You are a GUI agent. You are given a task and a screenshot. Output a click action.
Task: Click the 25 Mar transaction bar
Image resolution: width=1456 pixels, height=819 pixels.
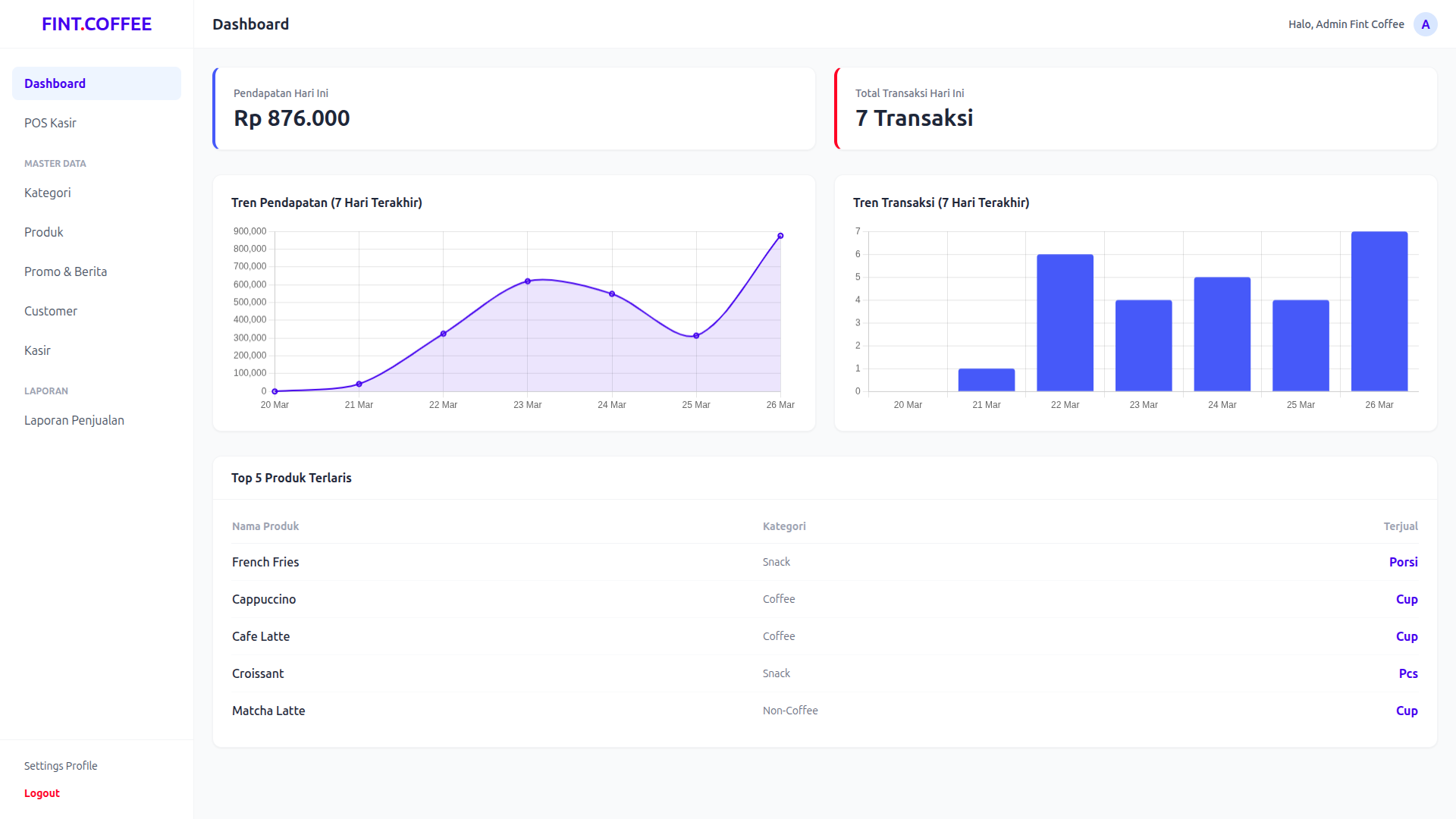point(1301,346)
